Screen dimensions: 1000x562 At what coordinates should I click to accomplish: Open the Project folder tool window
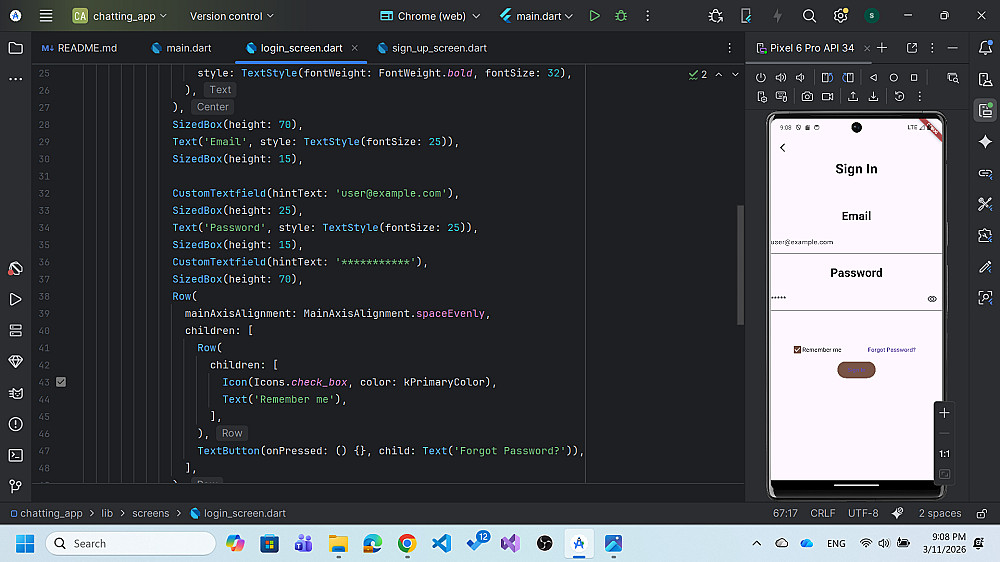click(x=15, y=48)
